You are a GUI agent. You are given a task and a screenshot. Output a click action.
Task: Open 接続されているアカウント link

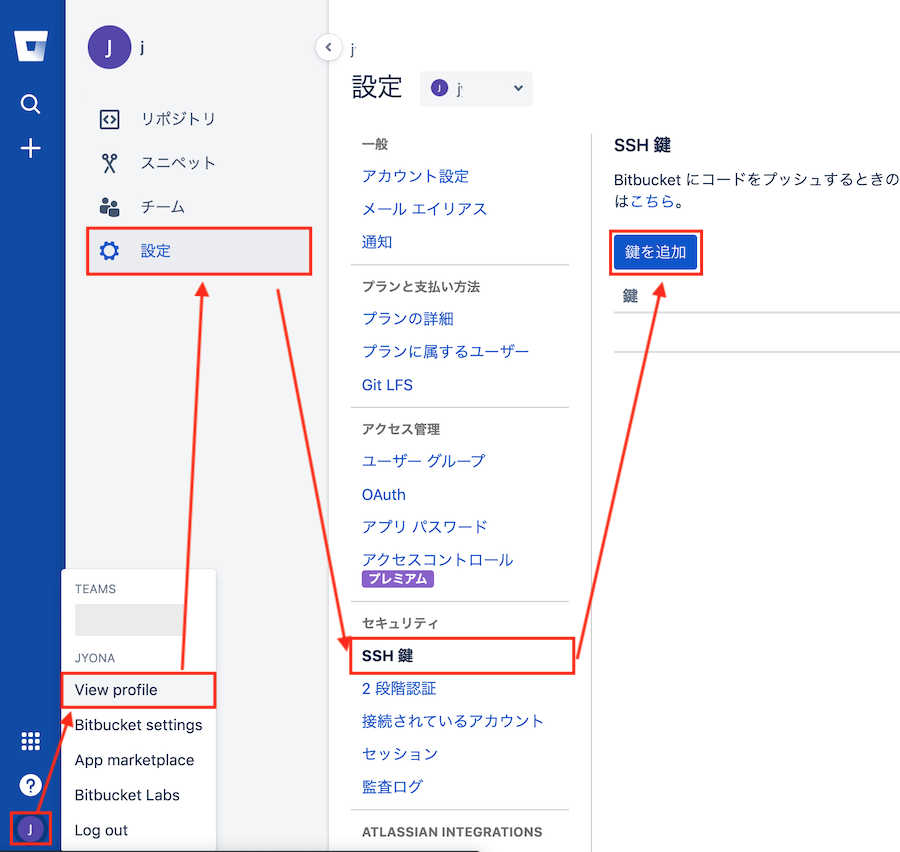click(x=452, y=721)
